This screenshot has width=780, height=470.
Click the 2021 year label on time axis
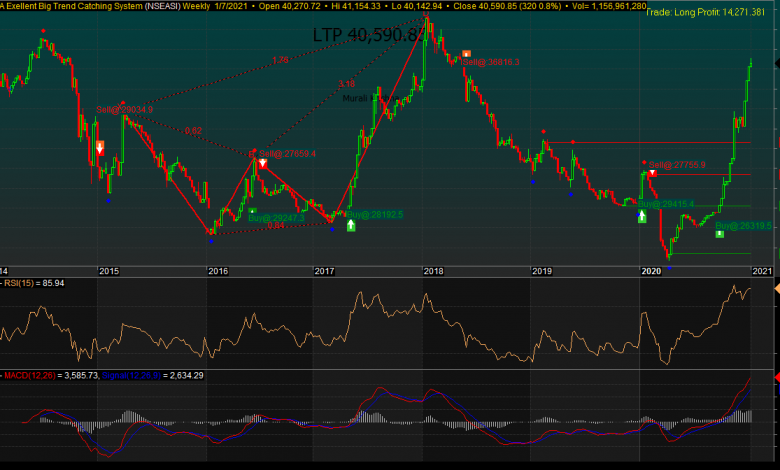click(x=762, y=271)
